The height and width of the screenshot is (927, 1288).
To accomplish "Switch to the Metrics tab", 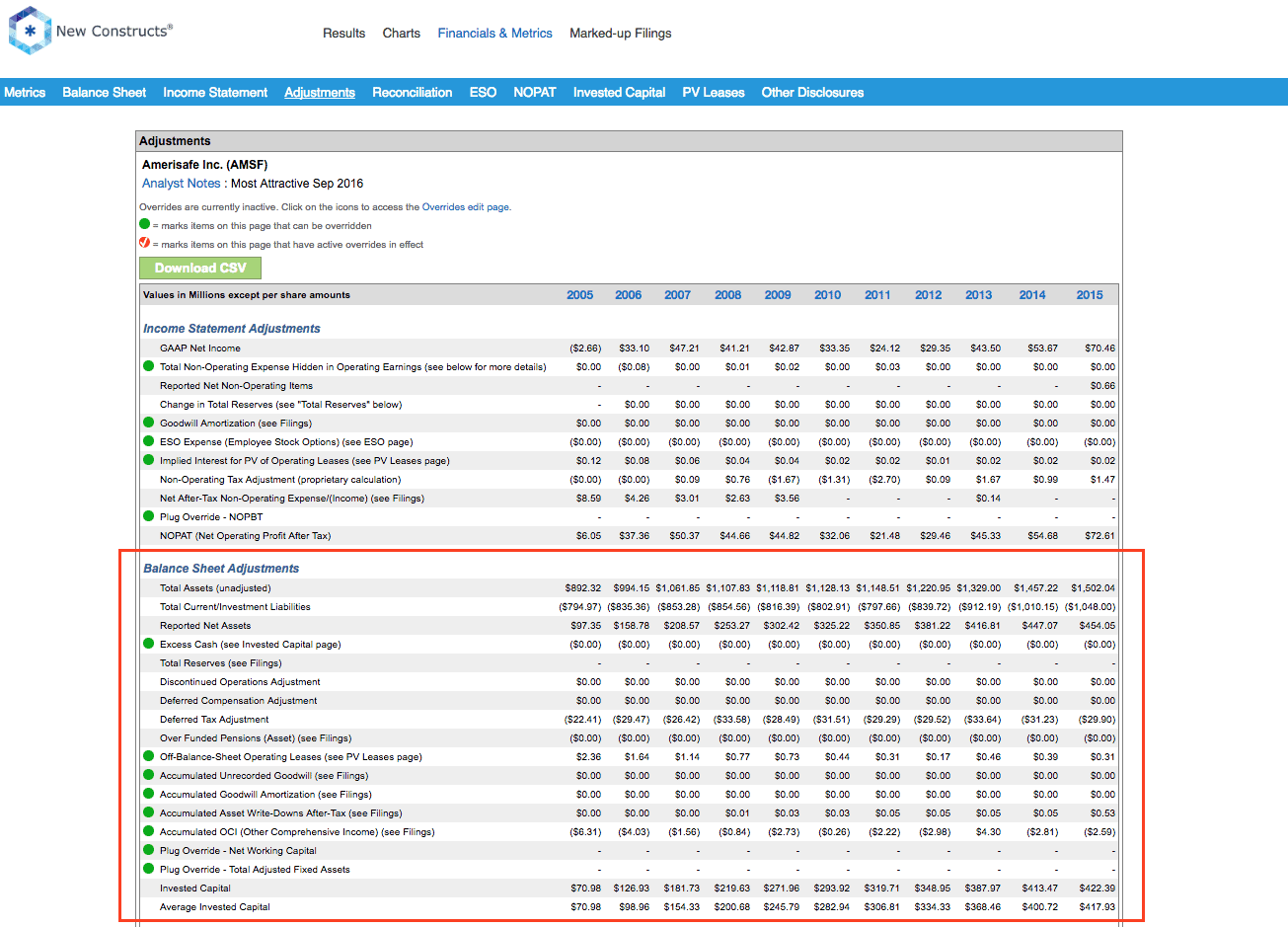I will [x=25, y=92].
